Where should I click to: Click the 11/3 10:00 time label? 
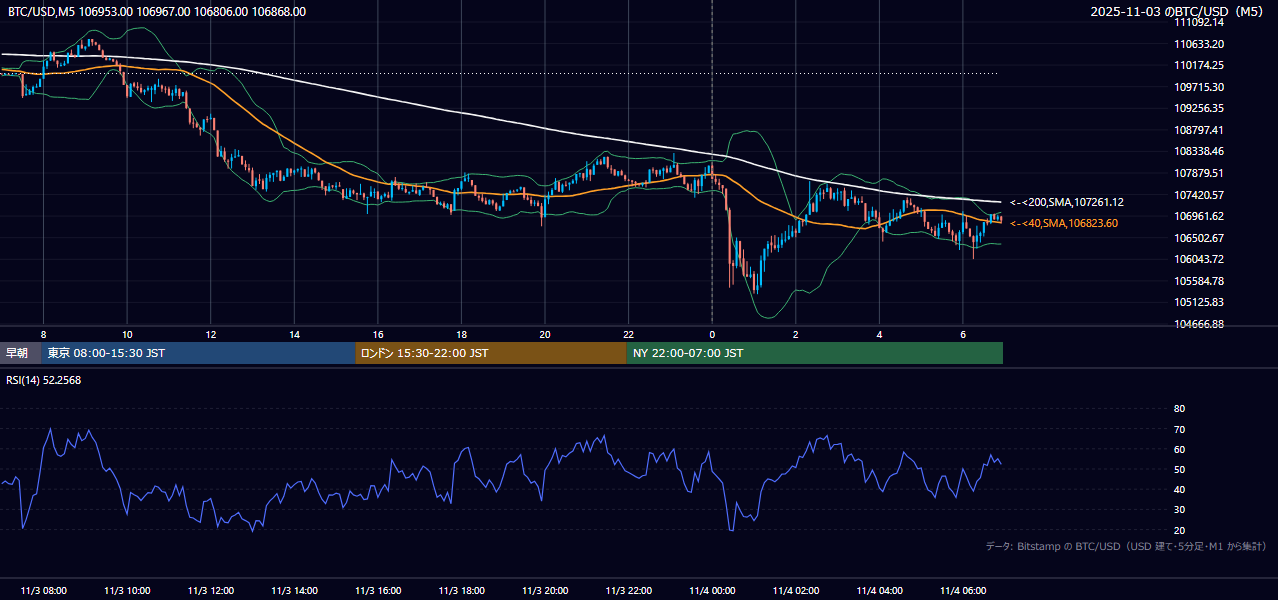(x=127, y=591)
